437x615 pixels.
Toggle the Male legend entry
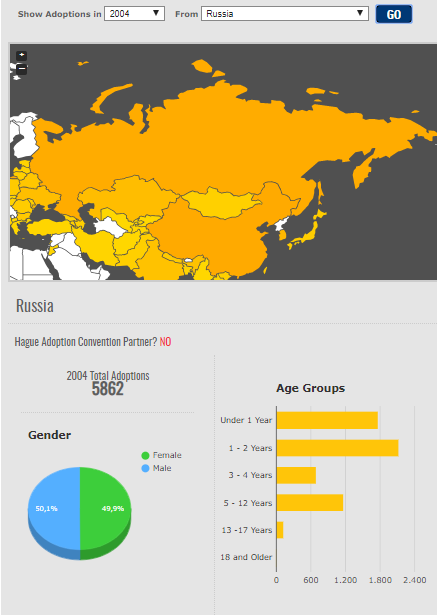(x=157, y=468)
